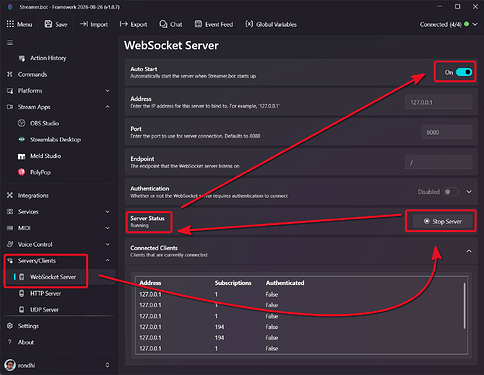Open the HTTP Server page
Viewport: 484px width, 375px height.
pos(45,293)
